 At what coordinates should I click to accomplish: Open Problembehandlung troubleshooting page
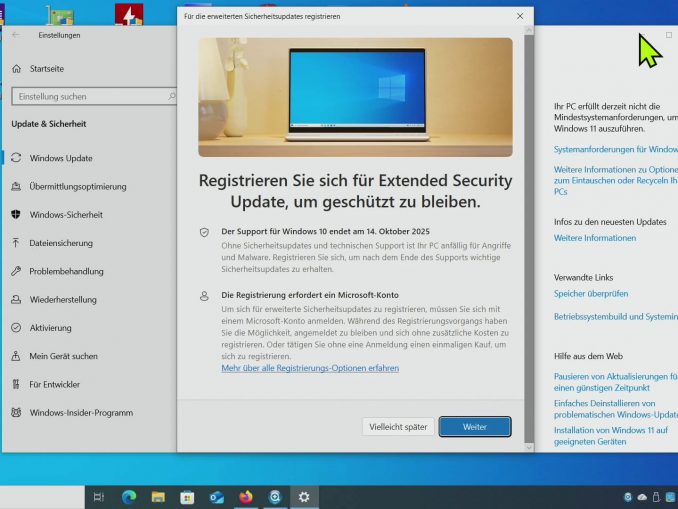tap(66, 271)
